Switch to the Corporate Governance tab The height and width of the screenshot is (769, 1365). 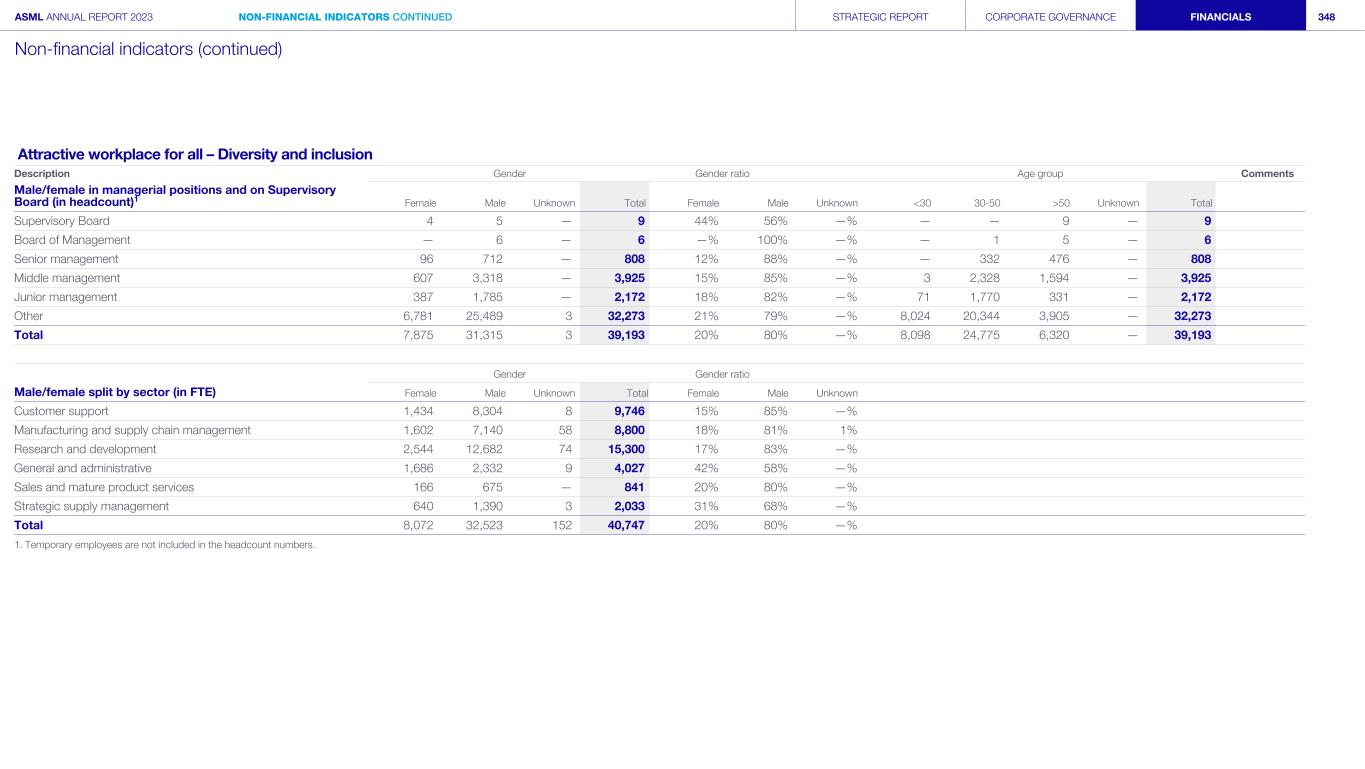[1050, 17]
